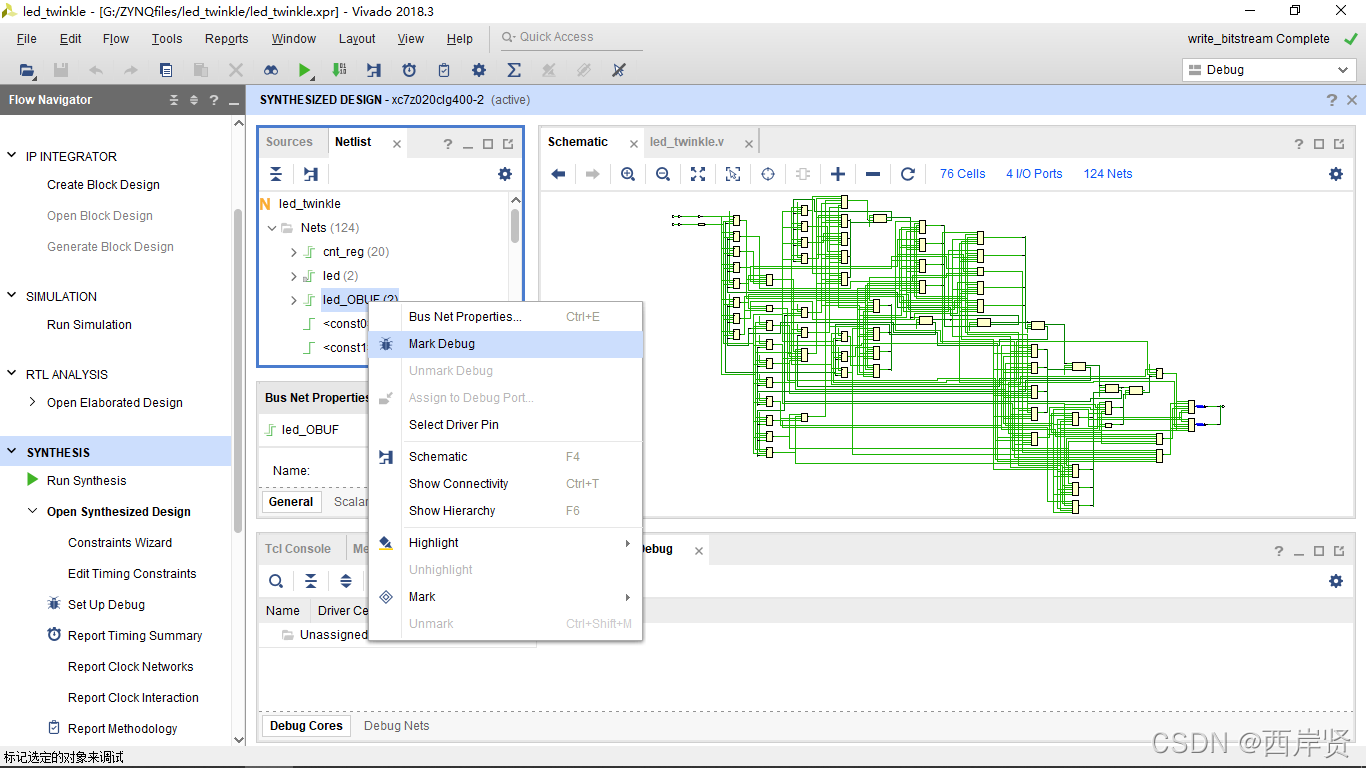This screenshot has width=1366, height=768.
Task: Switch to the Tcl Console tab
Action: (298, 549)
